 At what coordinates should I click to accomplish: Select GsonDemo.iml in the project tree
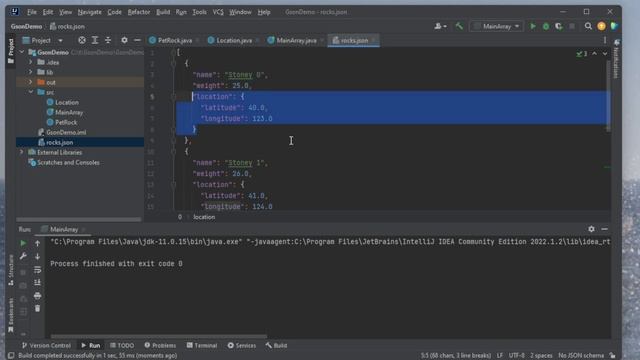pyautogui.click(x=66, y=132)
